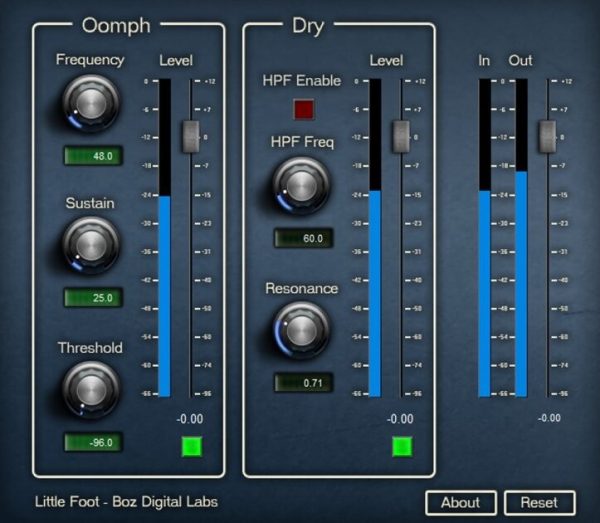Image resolution: width=600 pixels, height=523 pixels.
Task: Click the Oomph Frequency knob
Action: pos(91,104)
